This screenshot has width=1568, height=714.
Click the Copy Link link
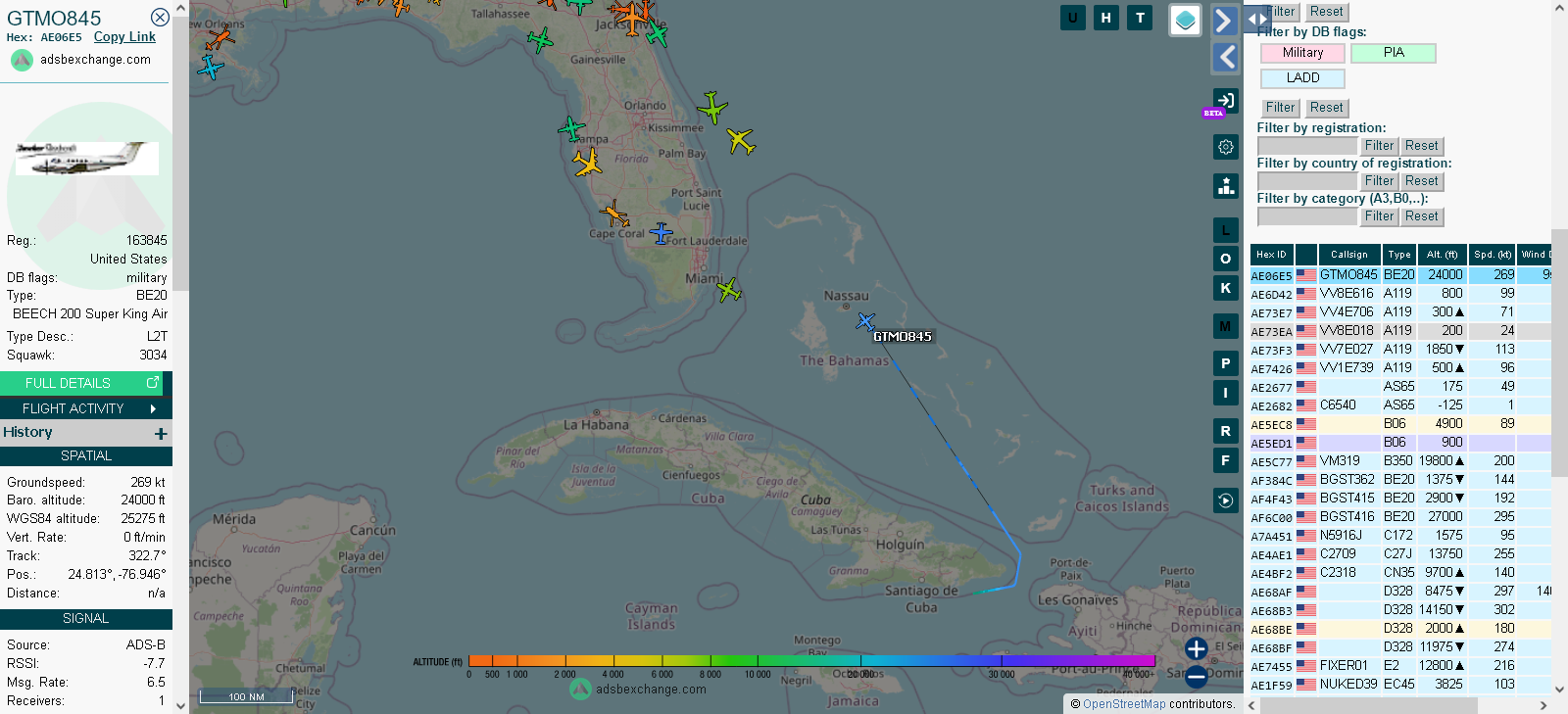point(124,37)
